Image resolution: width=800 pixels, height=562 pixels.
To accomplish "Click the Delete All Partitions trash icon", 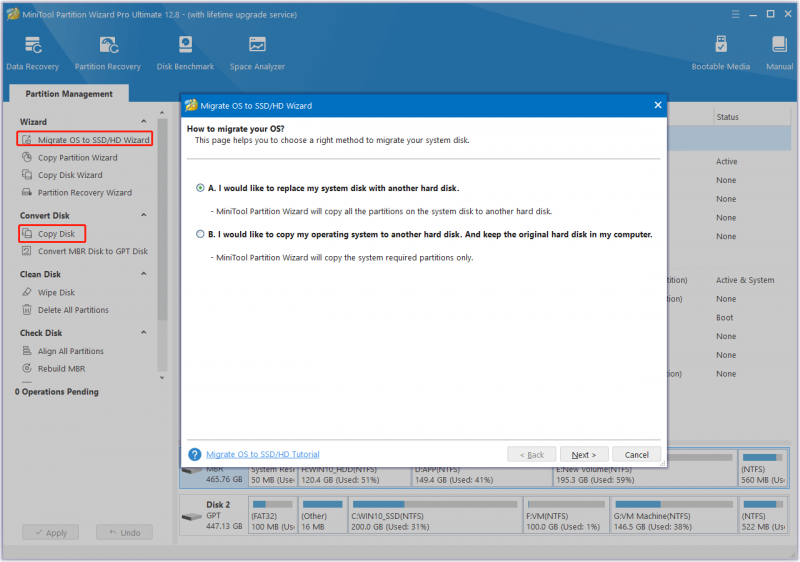I will 27,309.
